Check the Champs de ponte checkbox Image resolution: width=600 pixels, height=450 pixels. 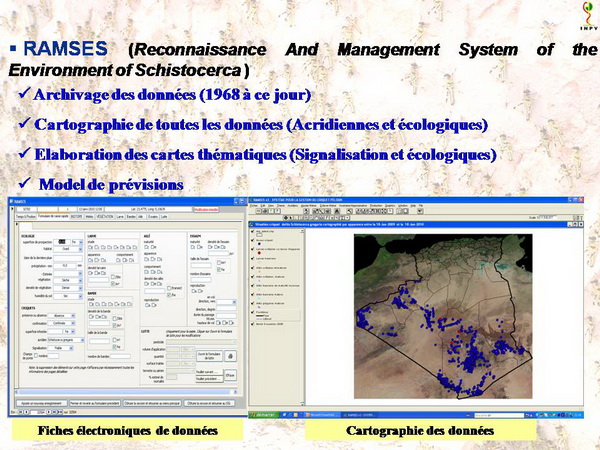[x=36, y=356]
